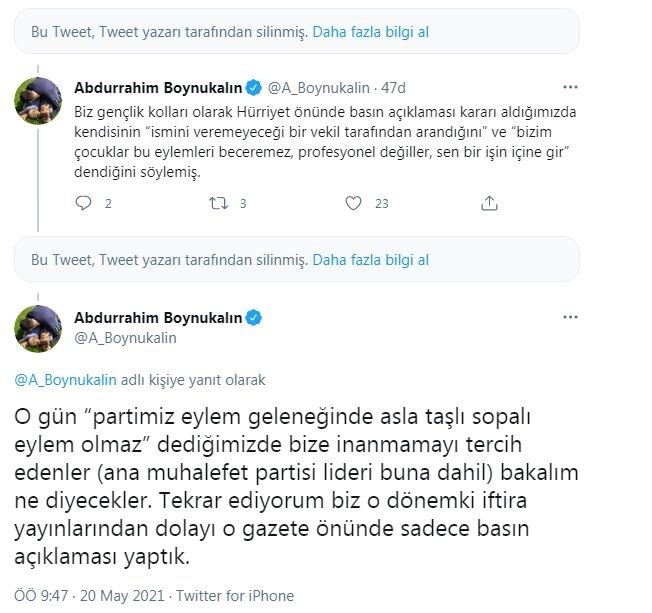Click the verified badge beside the 47d tweet name
This screenshot has height=613, width=652.
pos(254,88)
